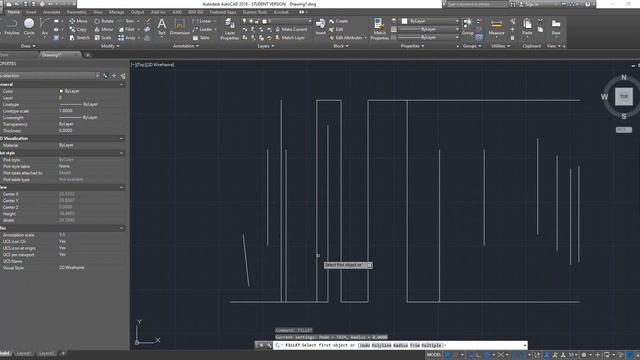
Task: Activate the Trim command
Action: pos(127,21)
